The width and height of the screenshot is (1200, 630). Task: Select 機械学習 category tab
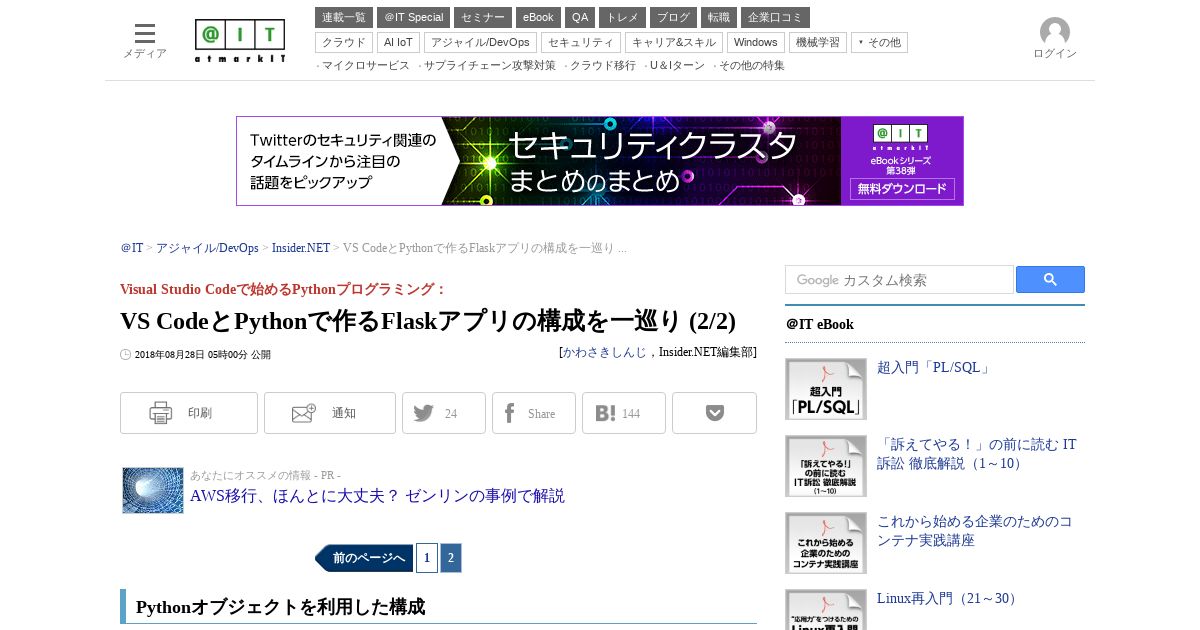coord(818,42)
